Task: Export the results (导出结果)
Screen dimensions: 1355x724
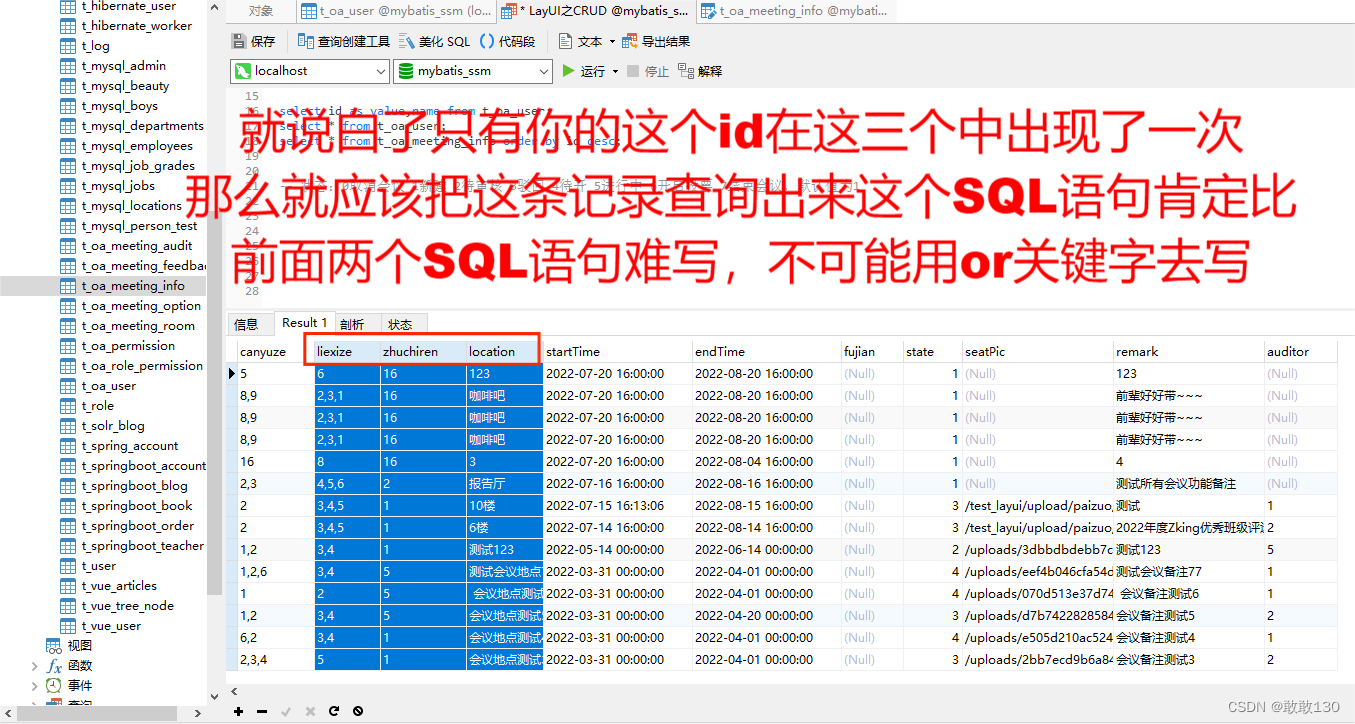Action: [x=656, y=41]
